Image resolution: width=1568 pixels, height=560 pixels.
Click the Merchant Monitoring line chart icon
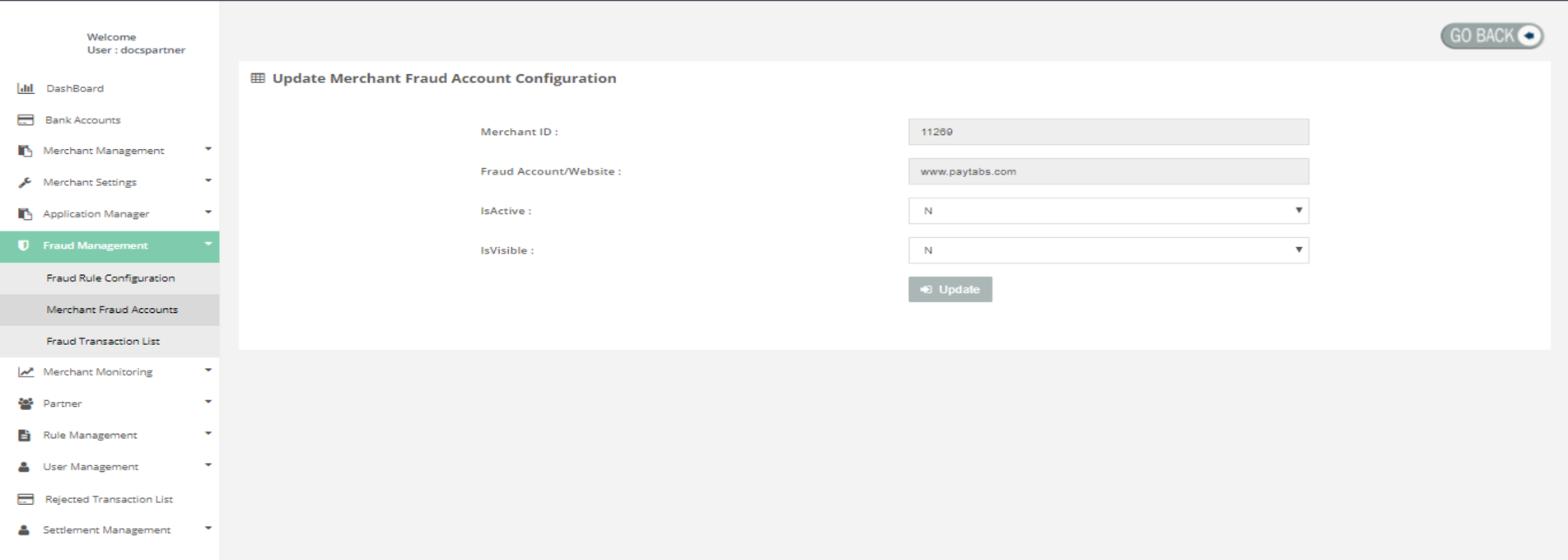[26, 372]
